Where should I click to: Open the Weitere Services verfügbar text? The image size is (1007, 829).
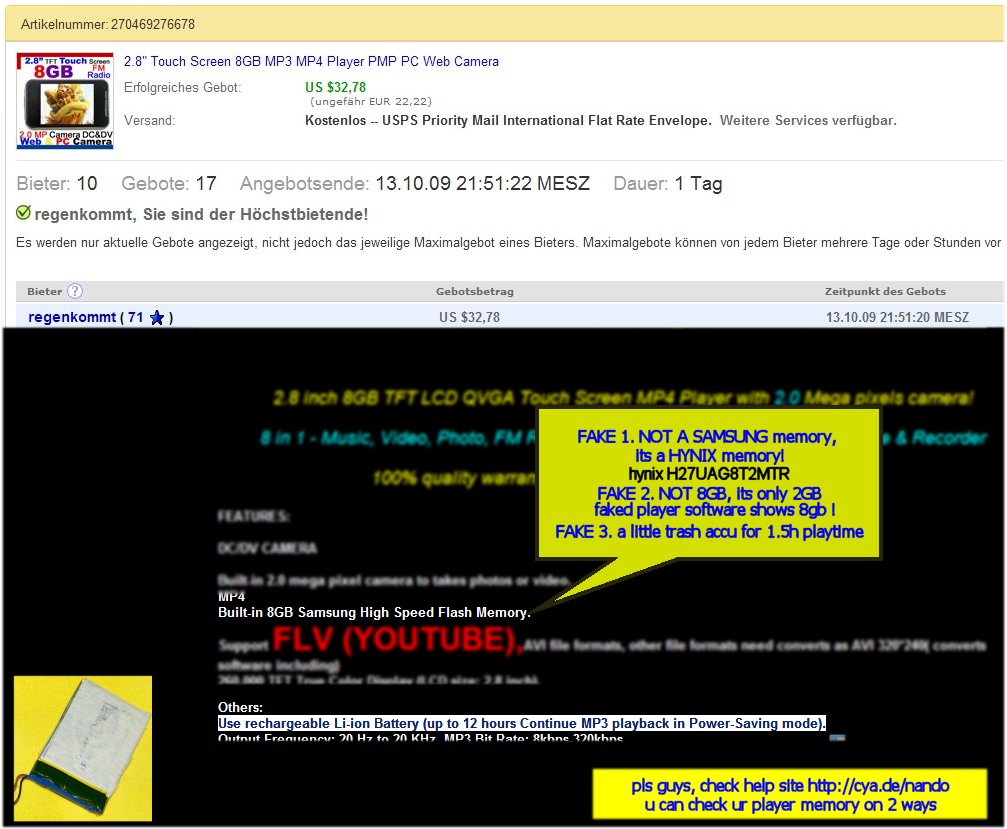tap(808, 121)
